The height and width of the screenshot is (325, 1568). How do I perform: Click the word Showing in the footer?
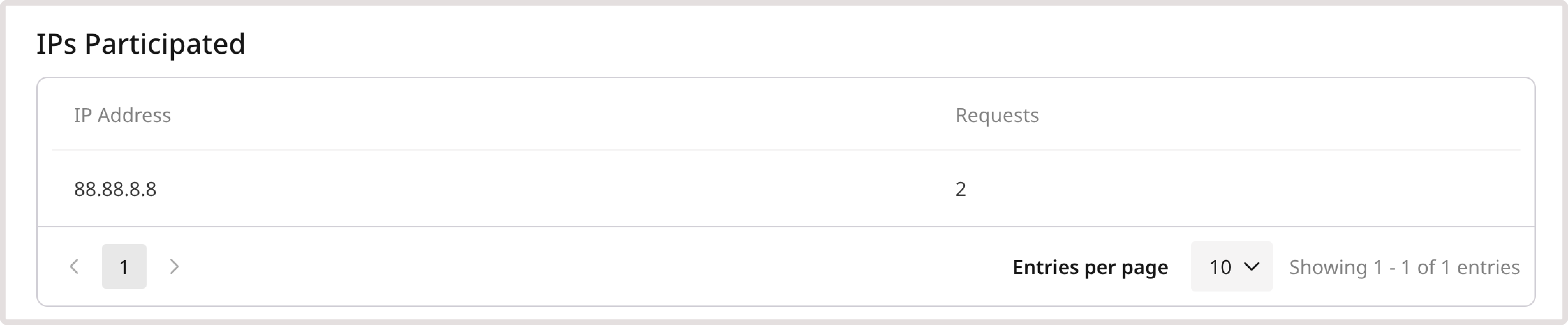pyautogui.click(x=1327, y=267)
